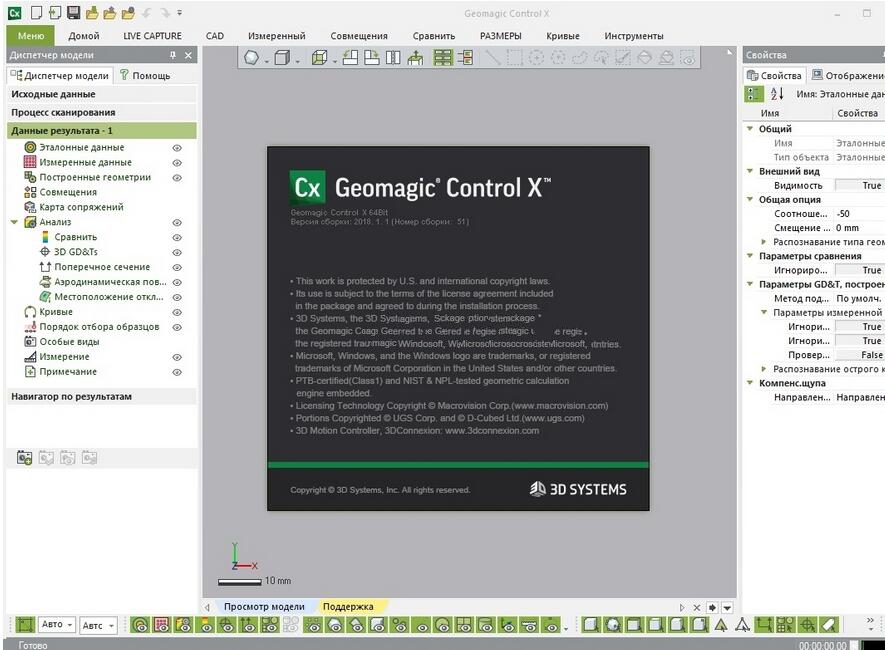Image resolution: width=885 pixels, height=650 pixels.
Task: Switch to the LIVE CAPTURE tab
Action: pyautogui.click(x=152, y=36)
